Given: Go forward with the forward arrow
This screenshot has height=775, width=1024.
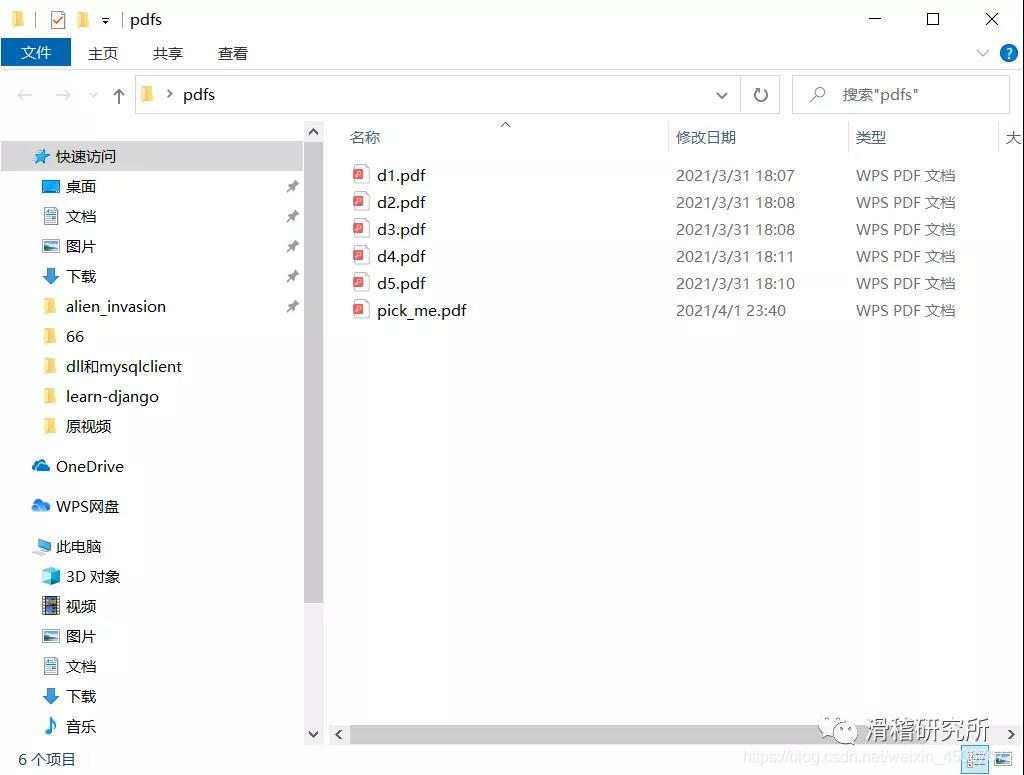Looking at the screenshot, I should [x=63, y=95].
